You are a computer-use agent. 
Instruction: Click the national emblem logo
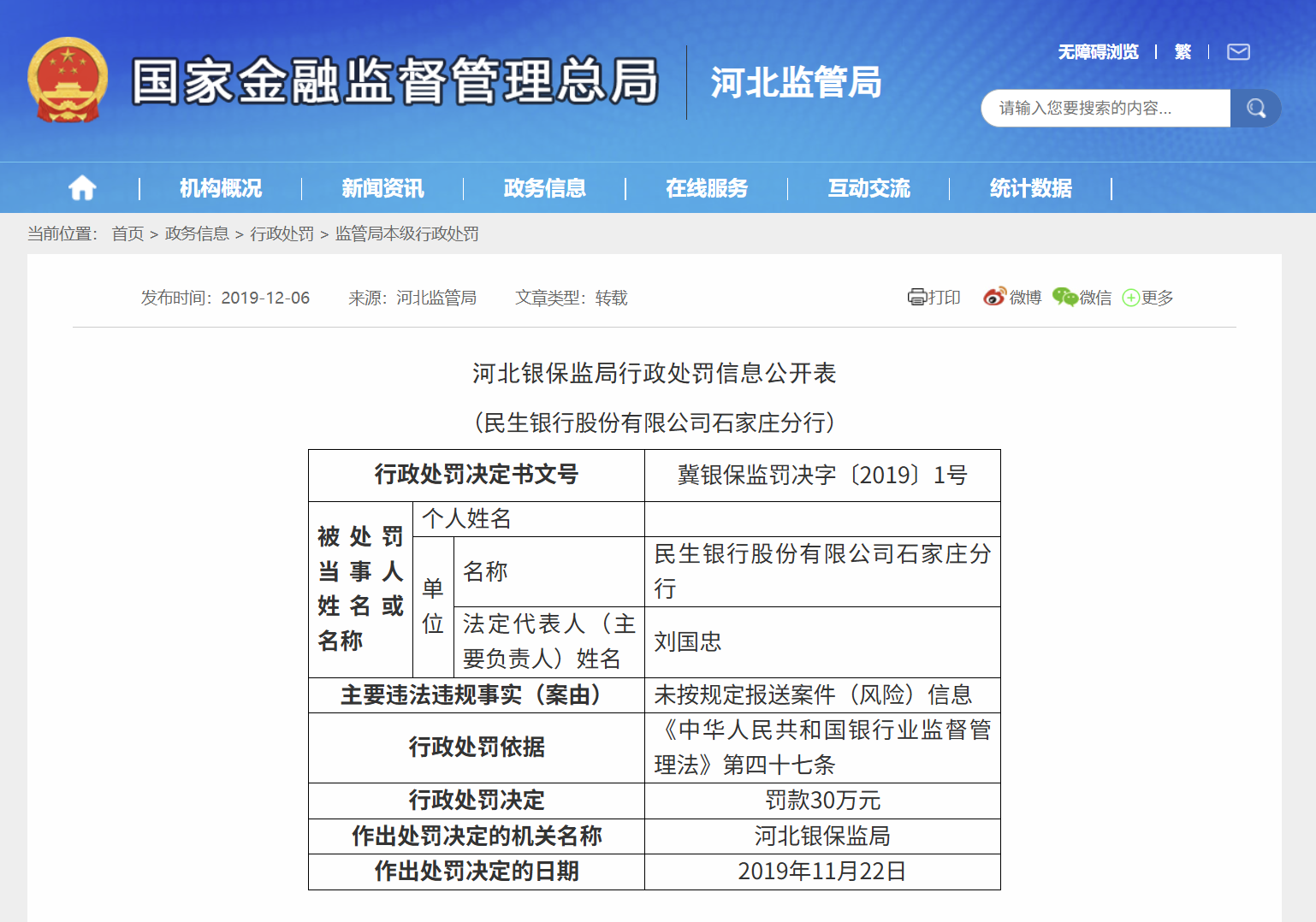coord(68,80)
